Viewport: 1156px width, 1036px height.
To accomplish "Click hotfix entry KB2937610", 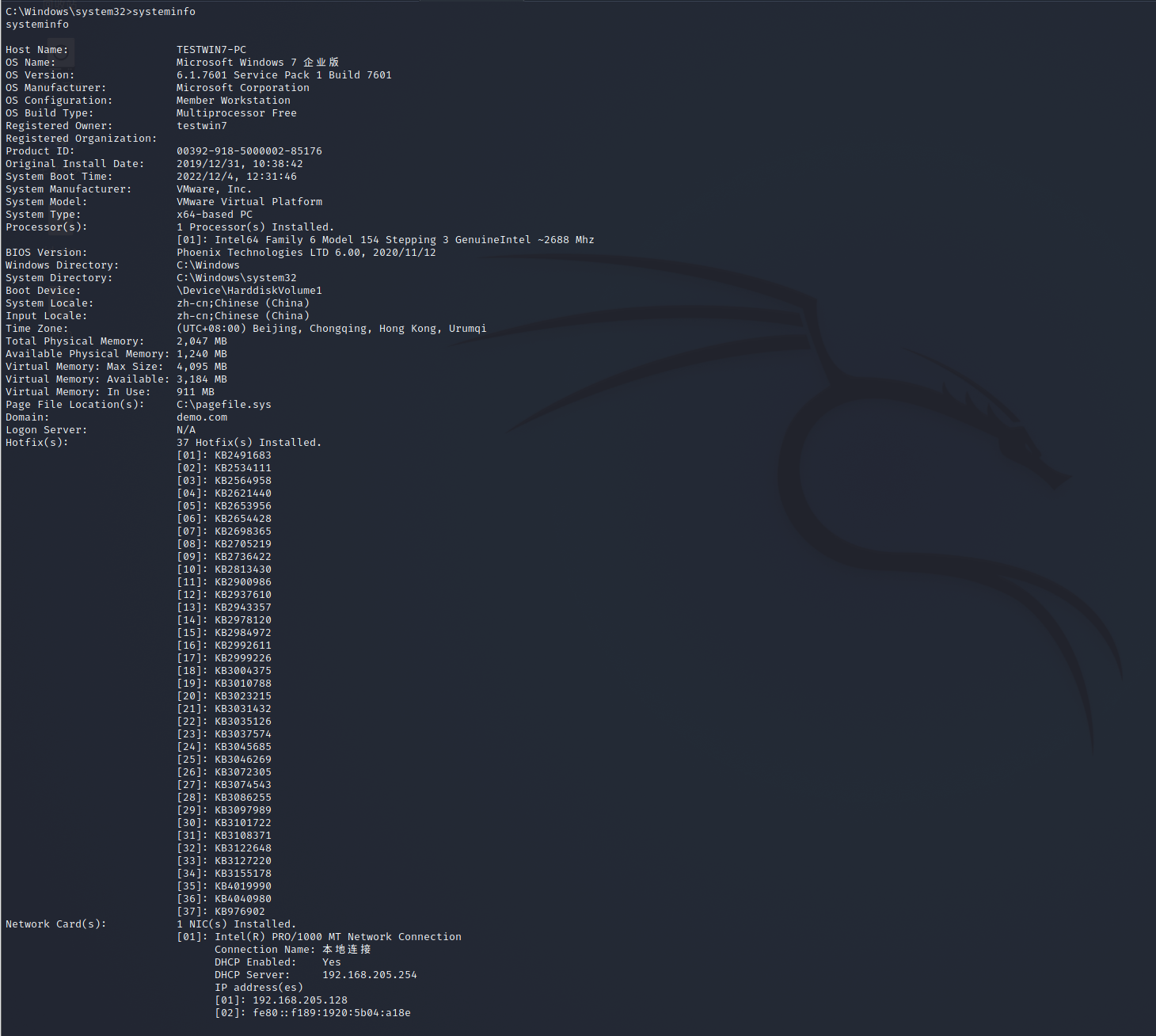I will click(x=243, y=595).
